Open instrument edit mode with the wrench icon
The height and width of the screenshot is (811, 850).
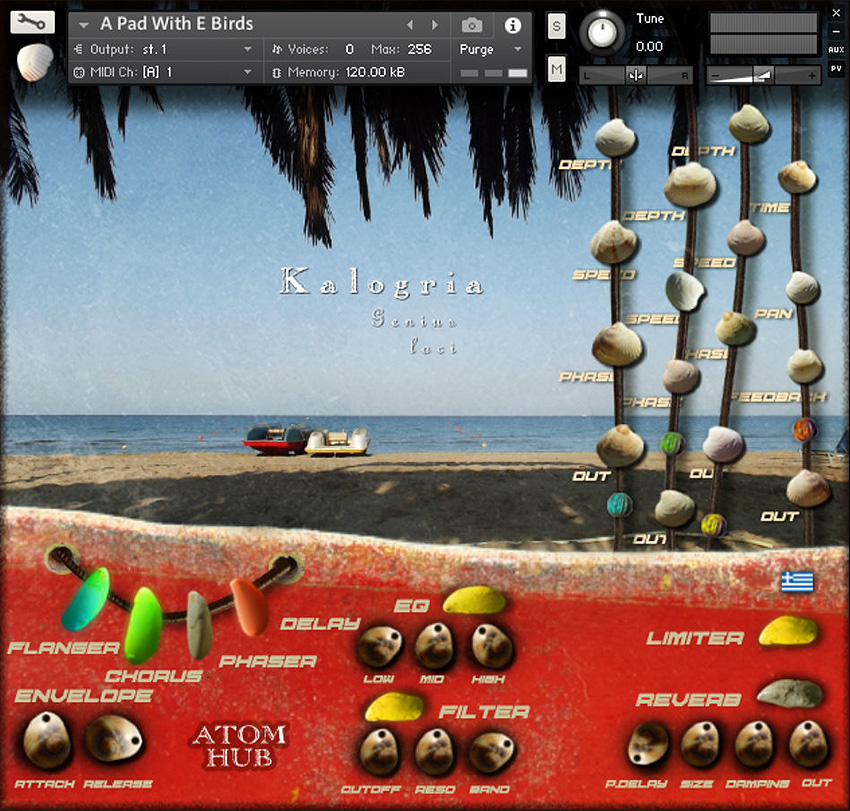32,22
